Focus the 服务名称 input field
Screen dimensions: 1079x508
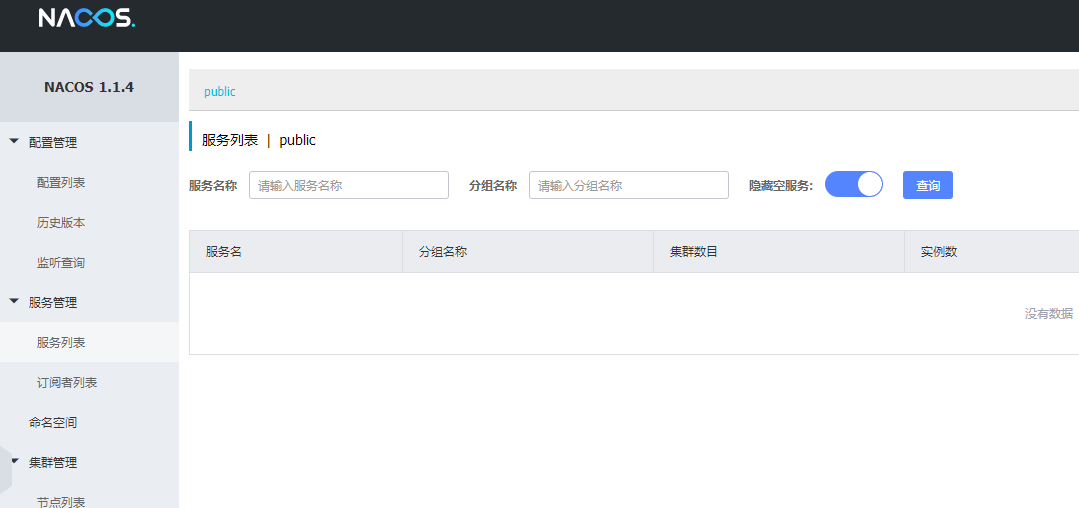(x=348, y=186)
